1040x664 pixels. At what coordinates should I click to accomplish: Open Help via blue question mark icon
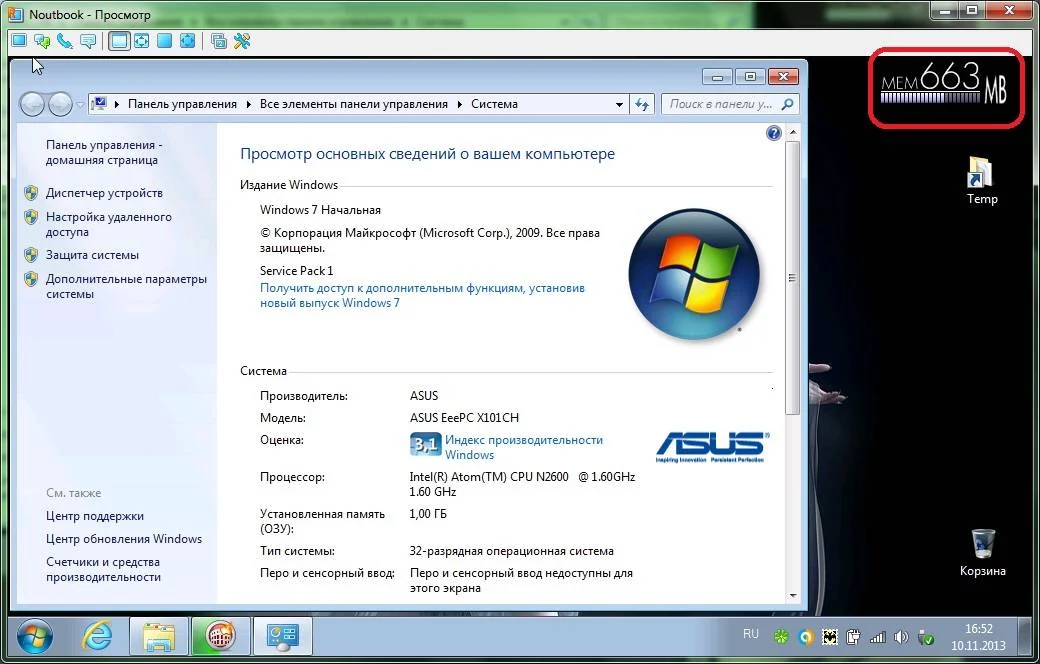[773, 133]
